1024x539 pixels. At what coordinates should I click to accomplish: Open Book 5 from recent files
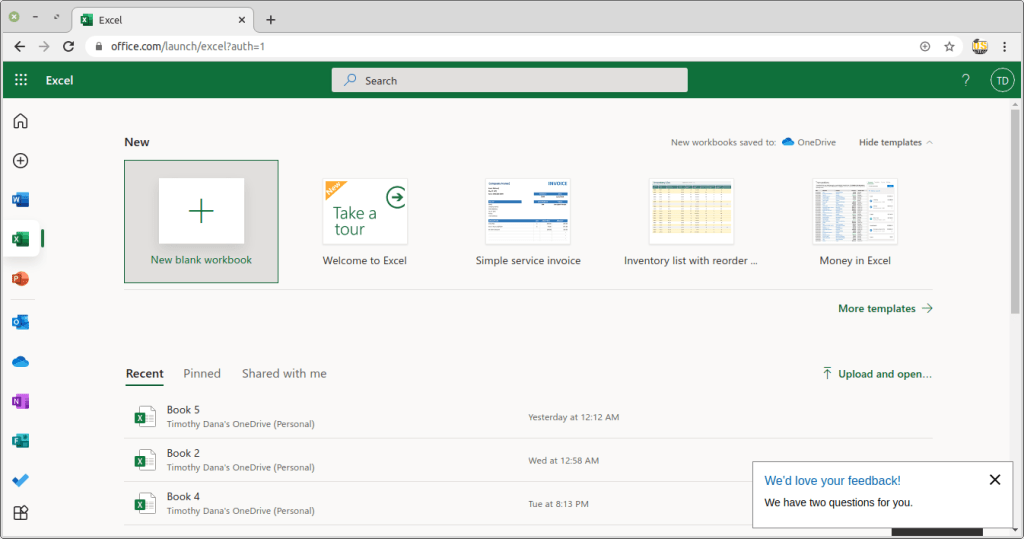click(183, 410)
